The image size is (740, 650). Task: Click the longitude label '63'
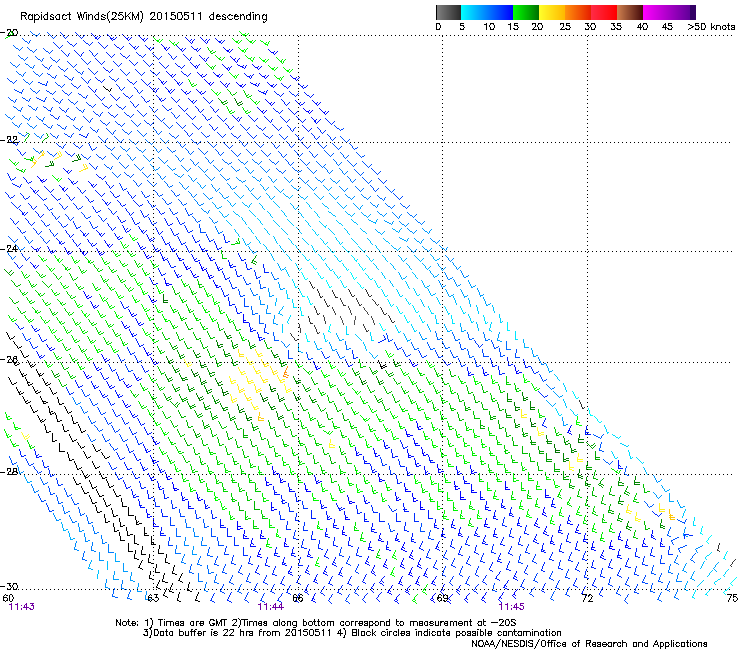pyautogui.click(x=153, y=598)
